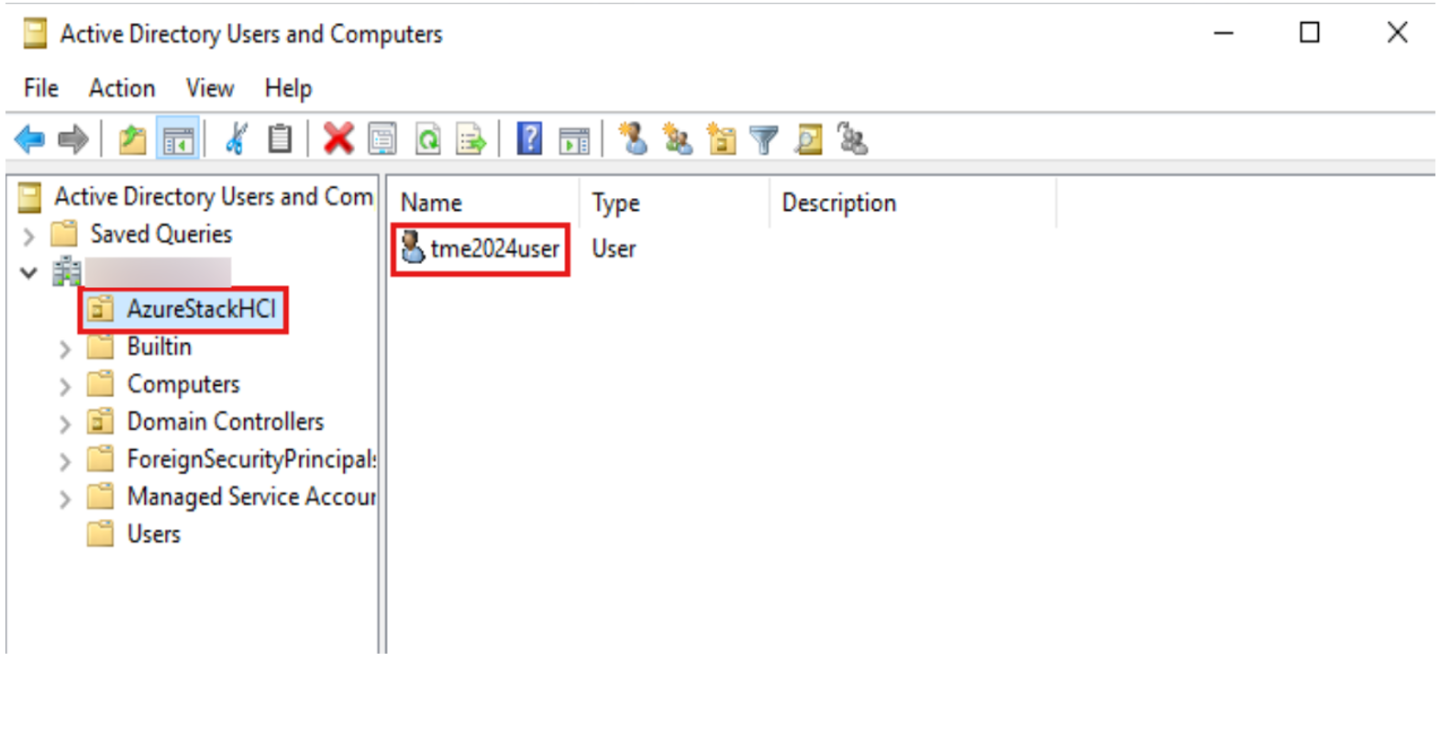This screenshot has height=738, width=1440.
Task: Create a new group with toolbar icon
Action: pyautogui.click(x=677, y=140)
